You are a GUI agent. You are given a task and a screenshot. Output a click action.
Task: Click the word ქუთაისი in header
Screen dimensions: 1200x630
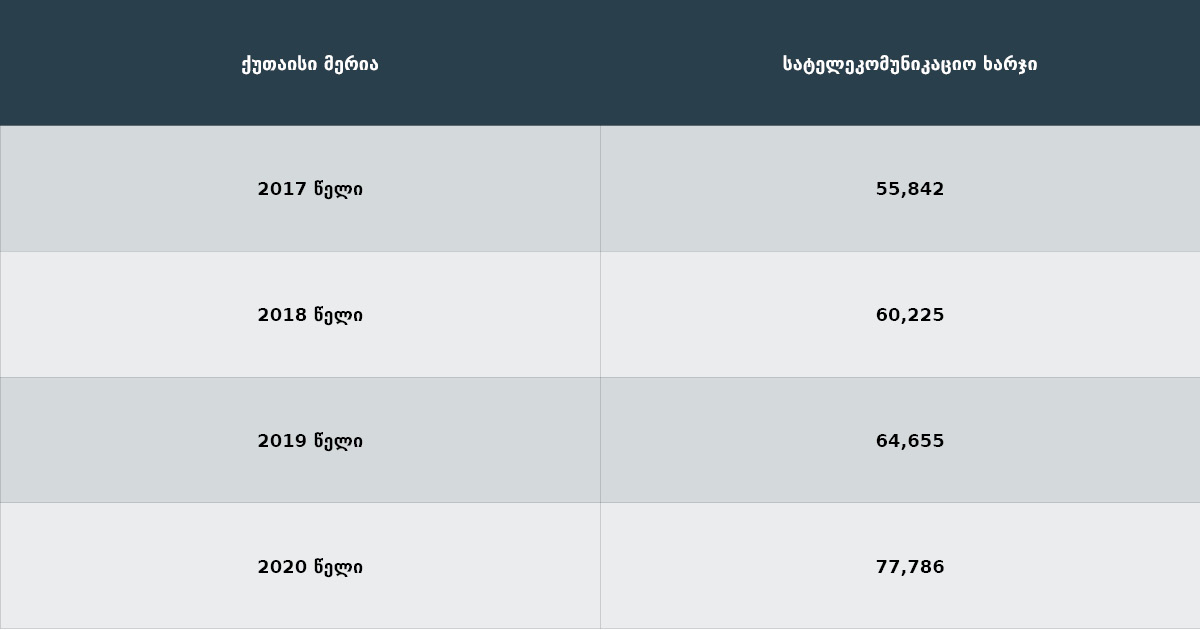tap(279, 64)
